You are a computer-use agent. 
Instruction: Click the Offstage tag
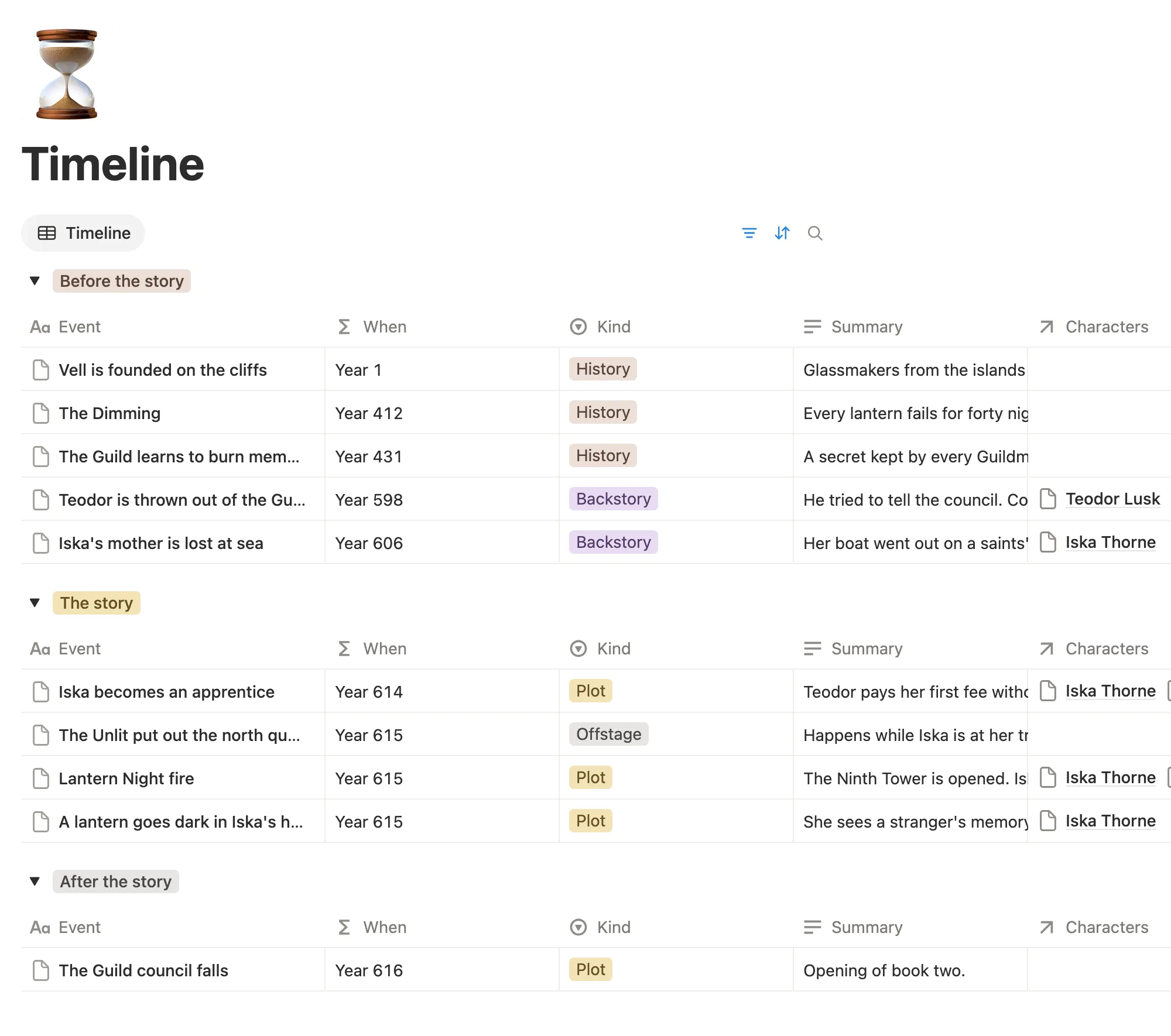608,734
